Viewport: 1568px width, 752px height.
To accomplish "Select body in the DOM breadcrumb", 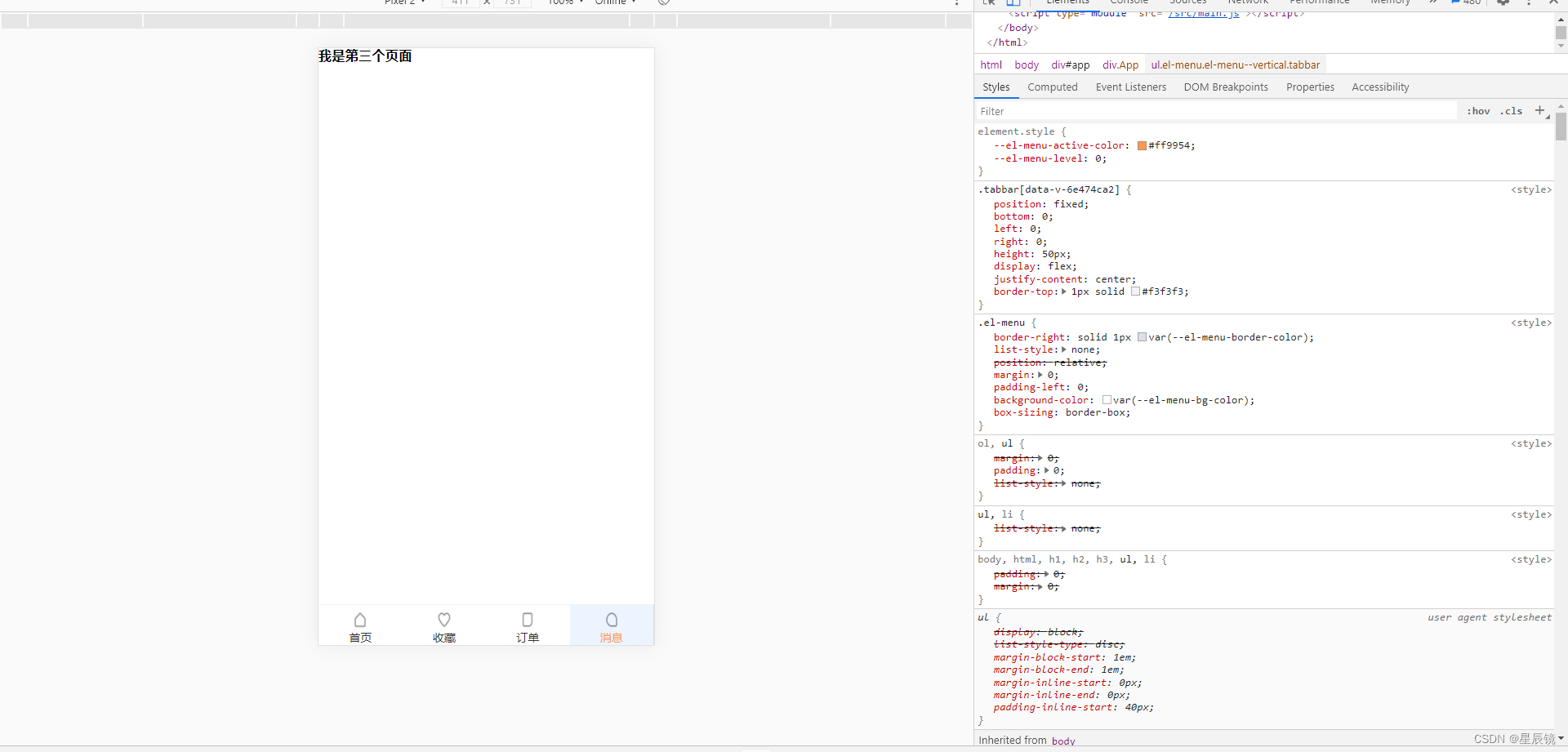I will click(1027, 65).
